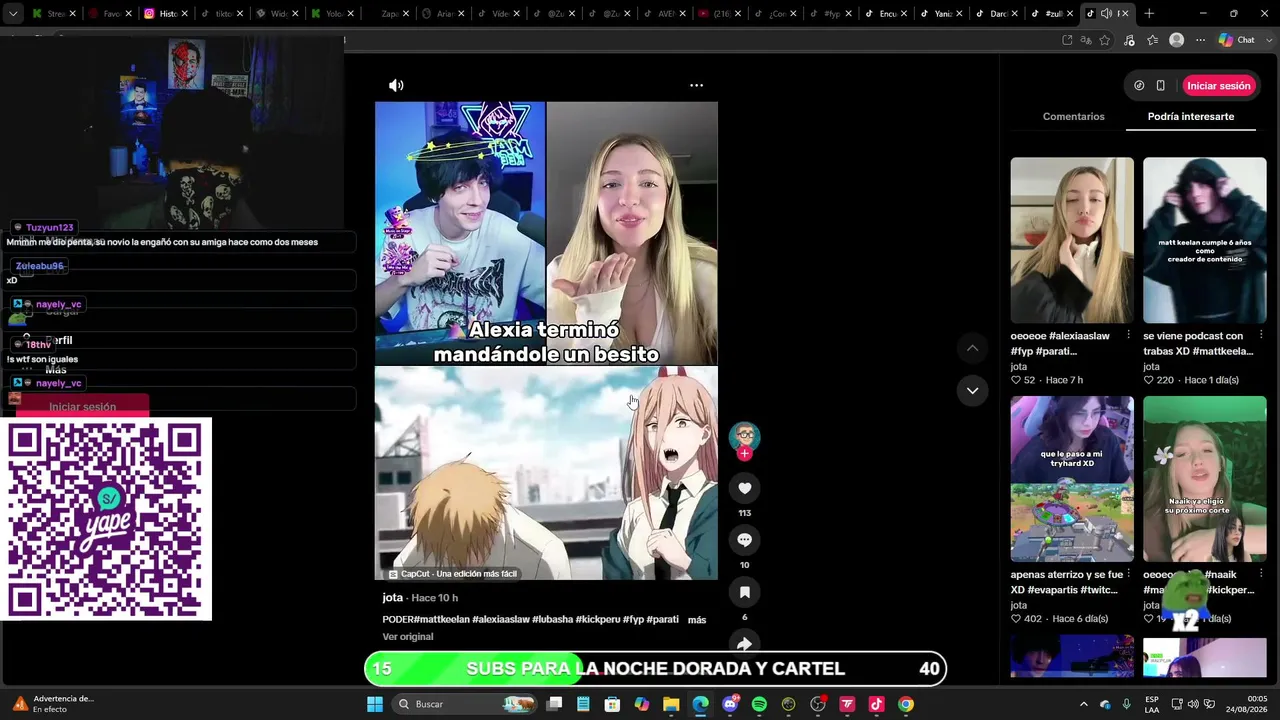Open the browser extensions icon
This screenshot has width=1280, height=720.
[1129, 40]
